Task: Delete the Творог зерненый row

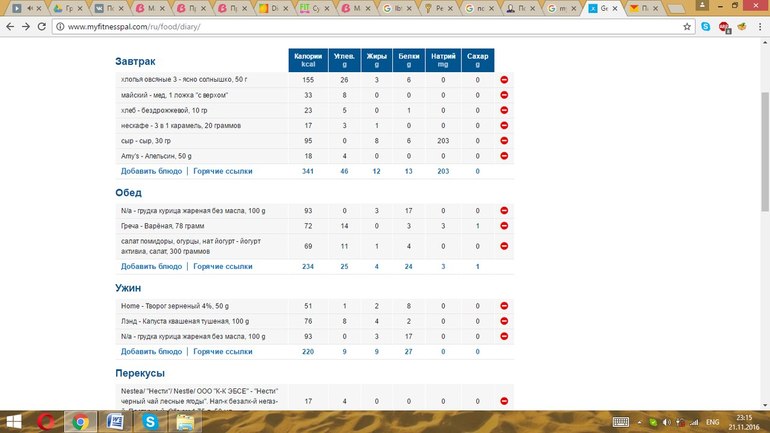Action: tap(504, 306)
